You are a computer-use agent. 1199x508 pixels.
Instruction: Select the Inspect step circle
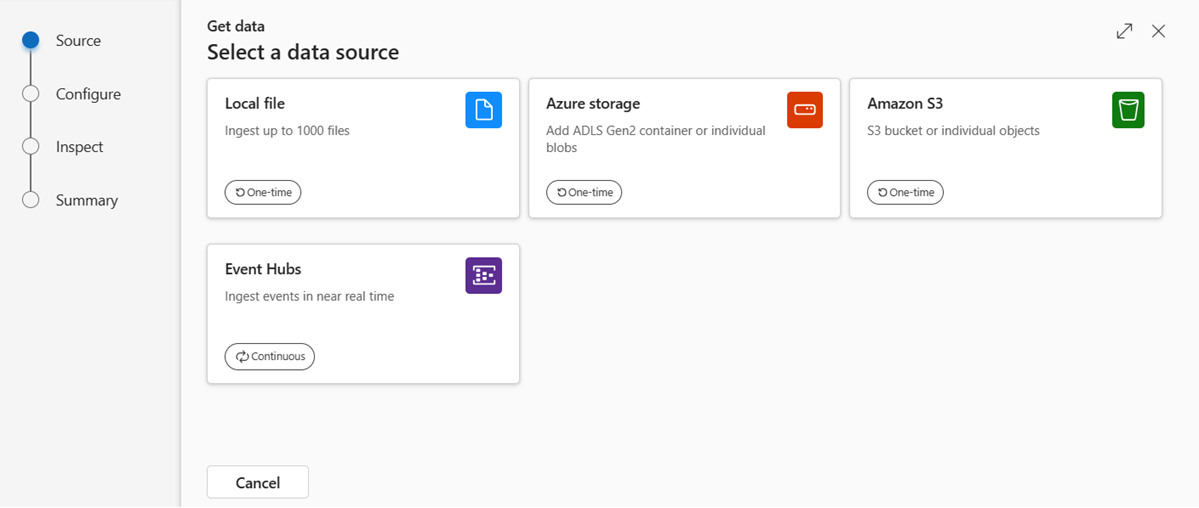pyautogui.click(x=31, y=146)
